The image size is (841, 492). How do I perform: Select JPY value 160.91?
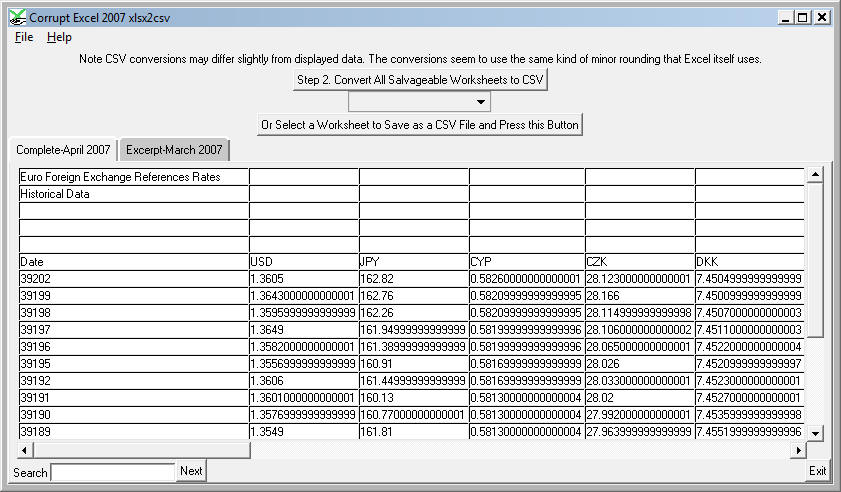point(414,364)
